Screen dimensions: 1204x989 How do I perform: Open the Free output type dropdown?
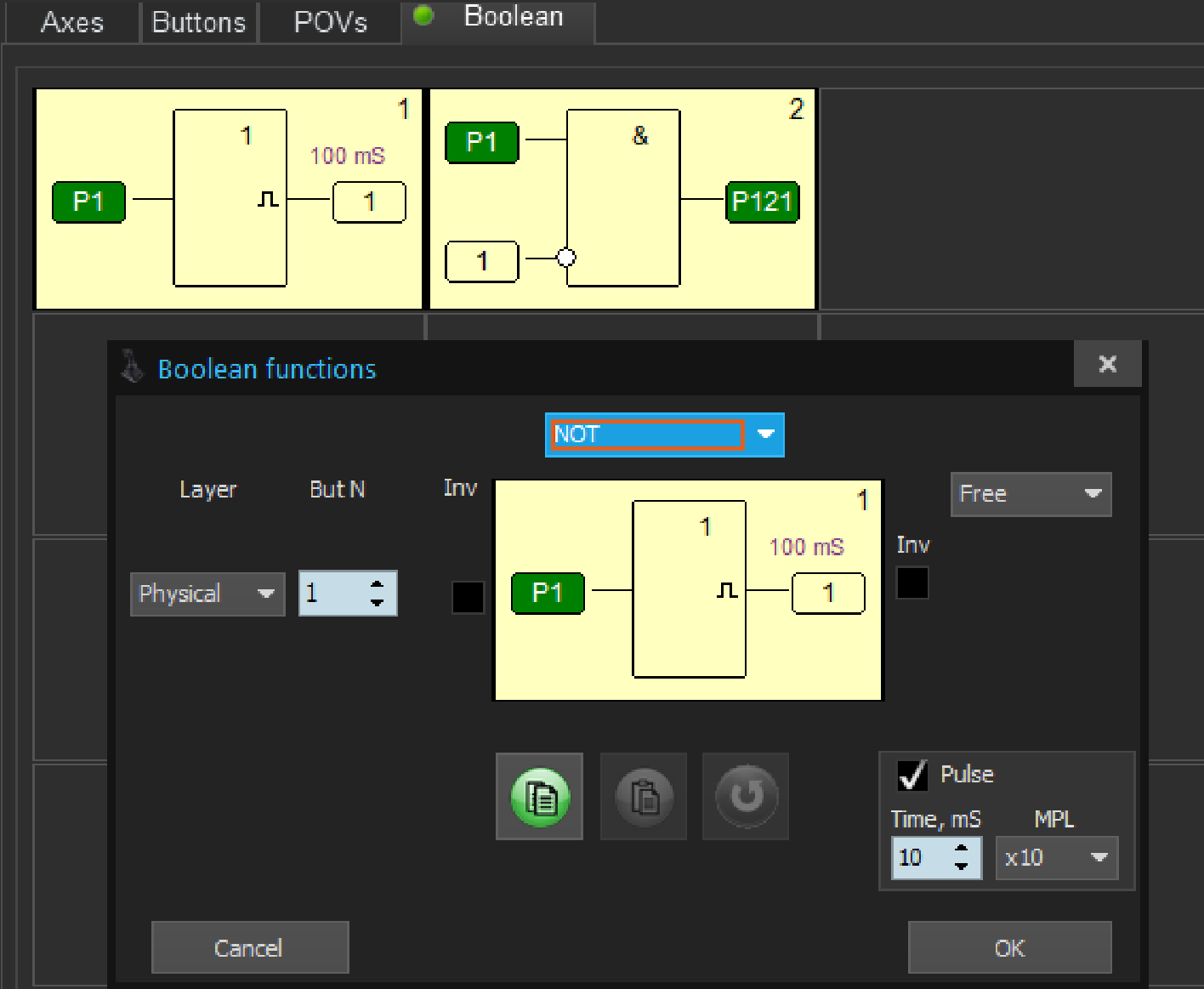pyautogui.click(x=1031, y=494)
